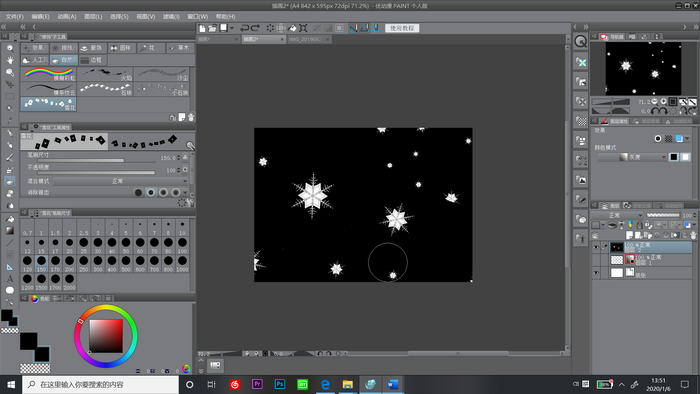Viewport: 700px width, 394px height.
Task: Select the weak anti-aliasing option
Action: [x=151, y=192]
